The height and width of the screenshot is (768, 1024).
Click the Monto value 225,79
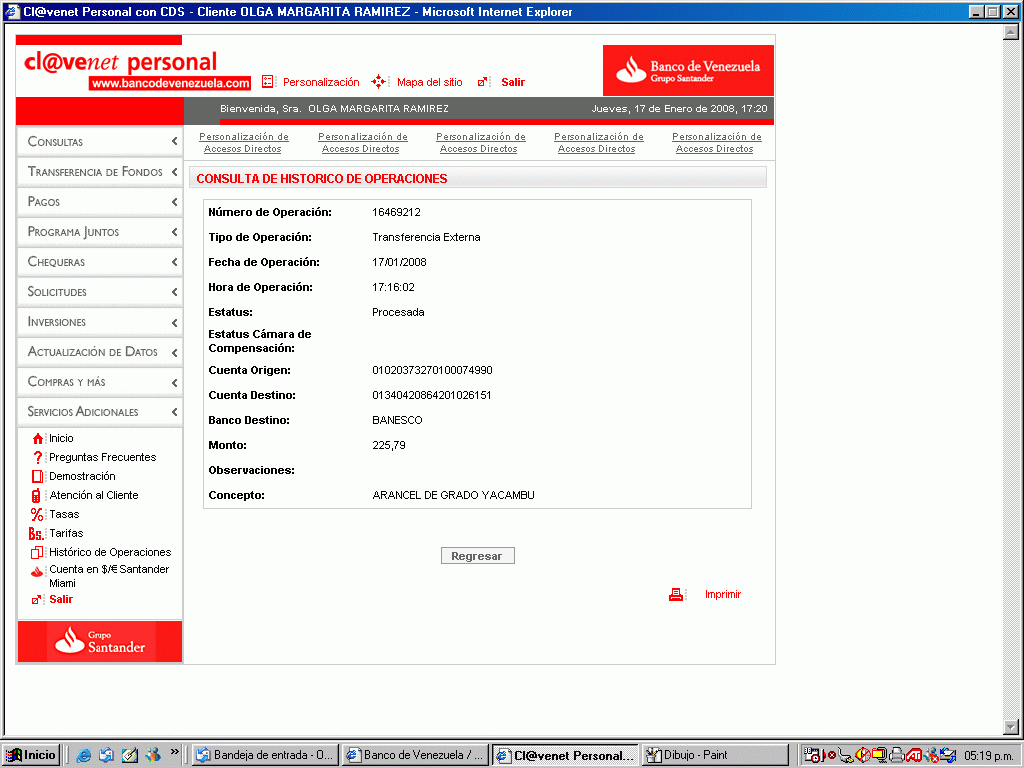(389, 445)
